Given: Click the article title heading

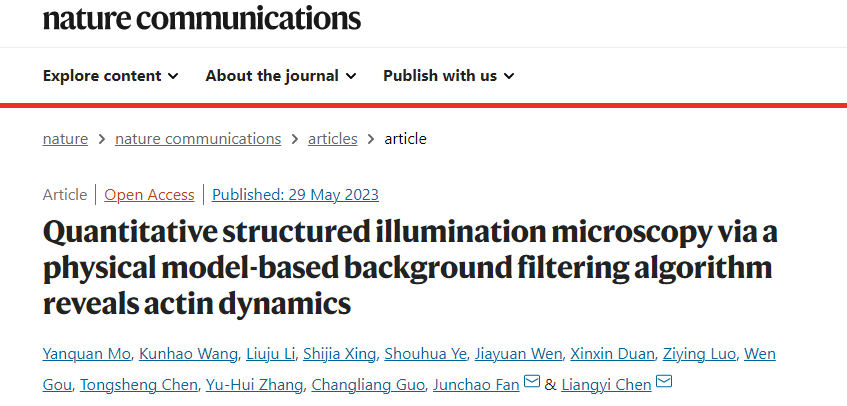Looking at the screenshot, I should click(x=410, y=268).
